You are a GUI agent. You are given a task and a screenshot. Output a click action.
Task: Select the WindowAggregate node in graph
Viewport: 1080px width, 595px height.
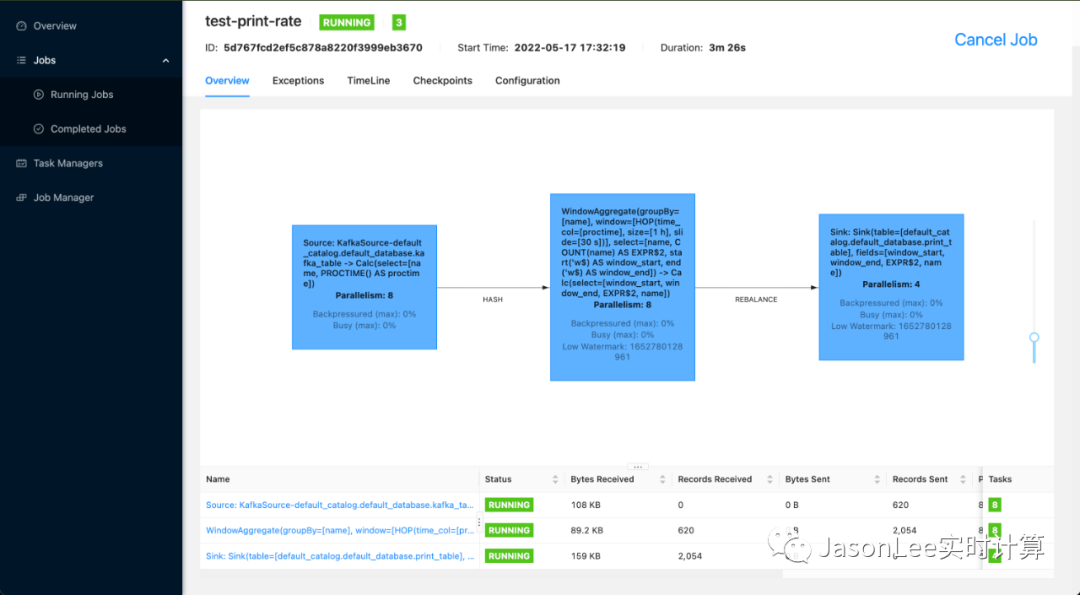[623, 287]
